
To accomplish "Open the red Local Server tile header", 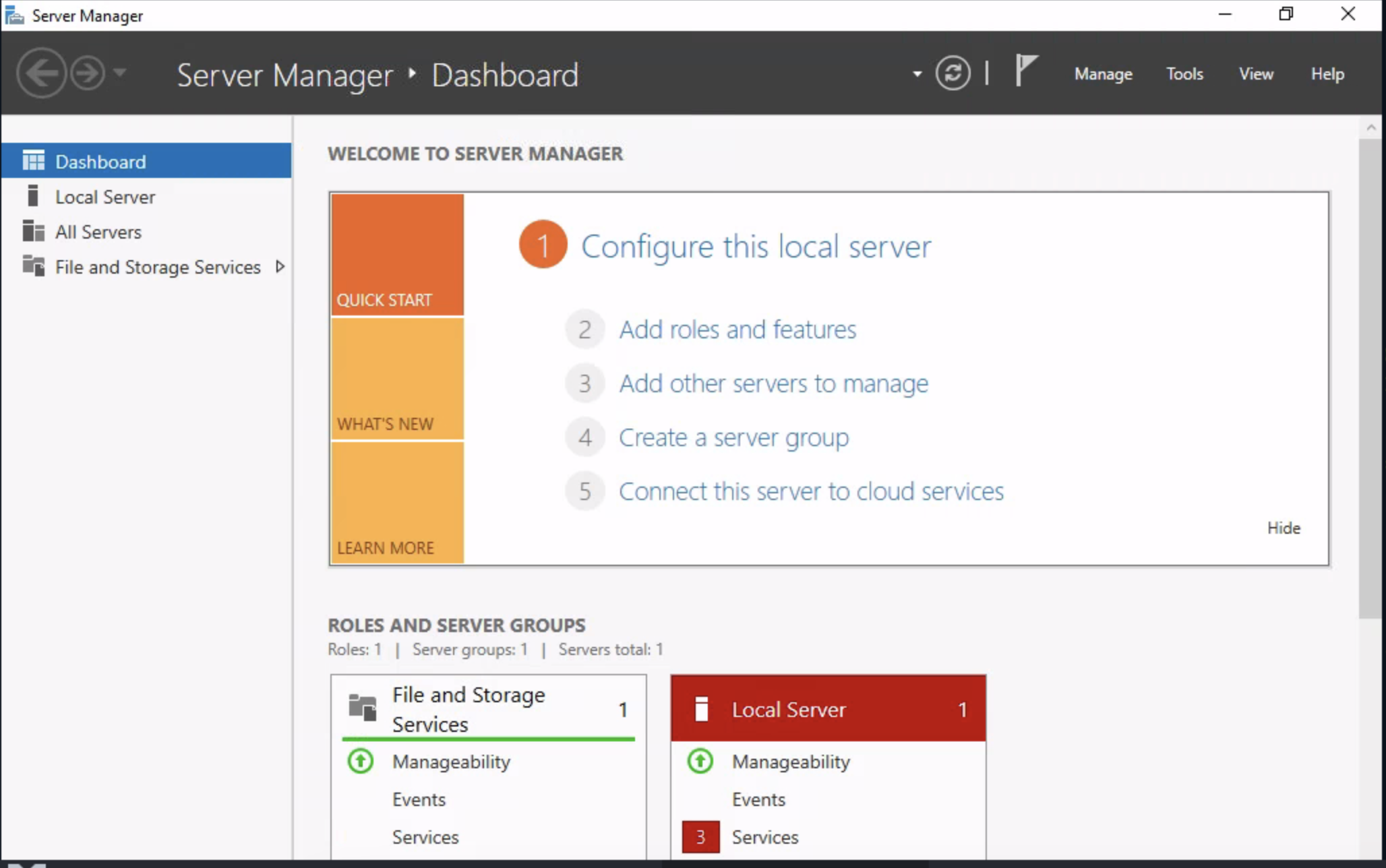I will pyautogui.click(x=828, y=709).
